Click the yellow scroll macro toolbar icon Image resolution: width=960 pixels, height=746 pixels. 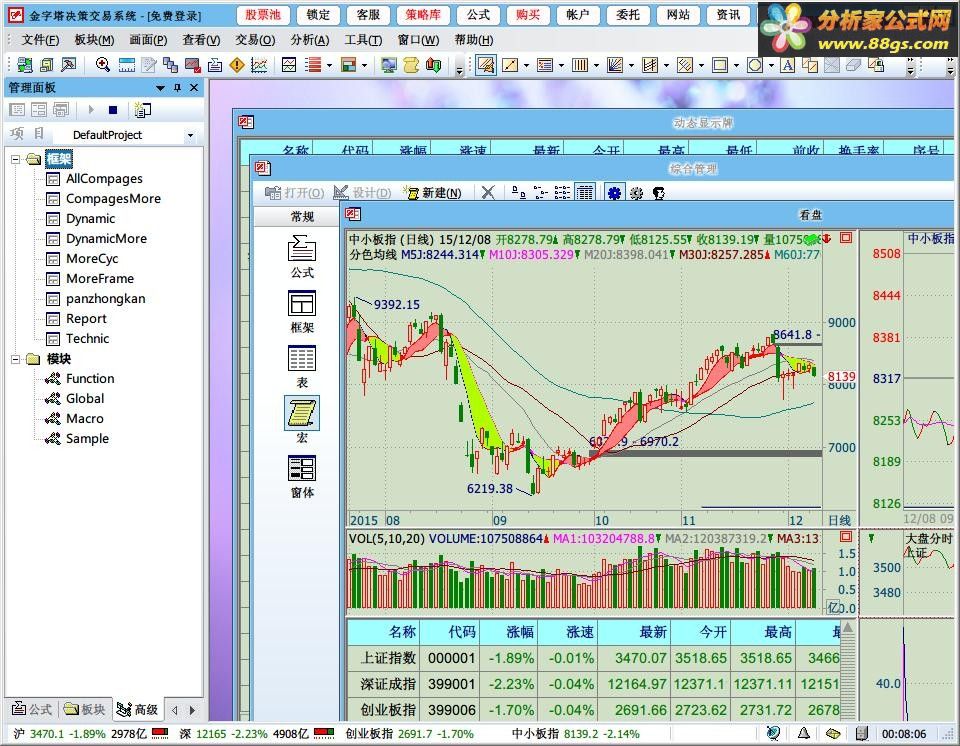click(411, 65)
